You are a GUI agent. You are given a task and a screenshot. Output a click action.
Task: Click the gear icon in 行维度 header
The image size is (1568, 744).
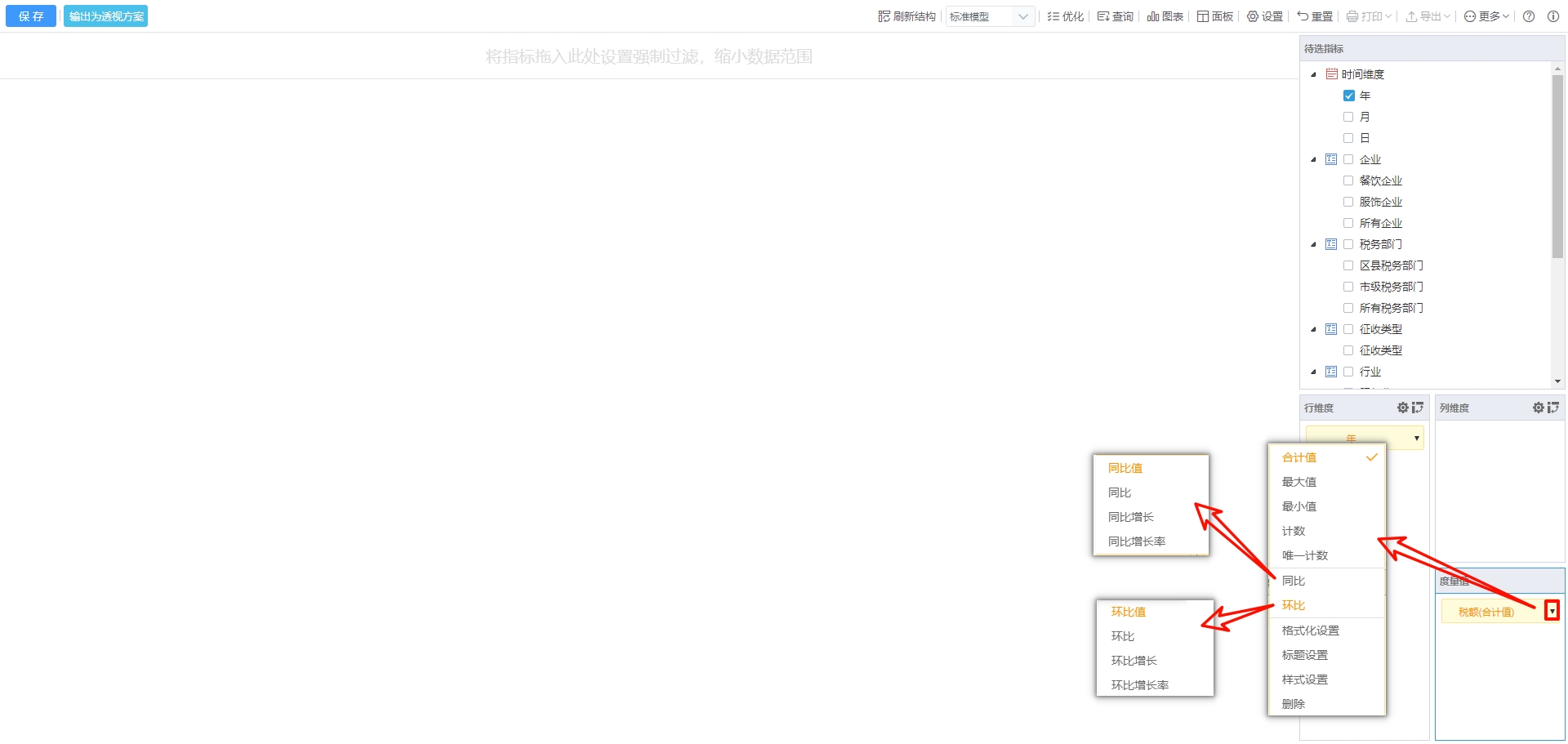(x=1402, y=408)
